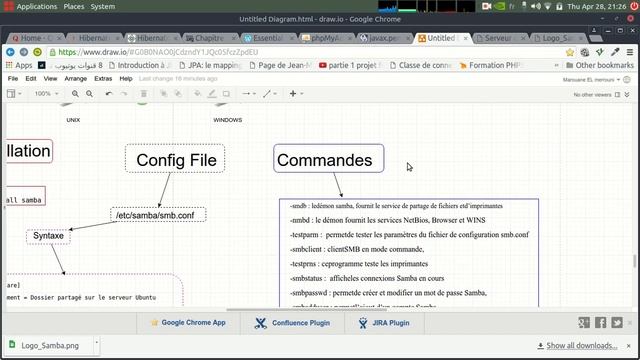640x360 pixels.
Task: Click the To Front icon
Action: click(x=164, y=94)
